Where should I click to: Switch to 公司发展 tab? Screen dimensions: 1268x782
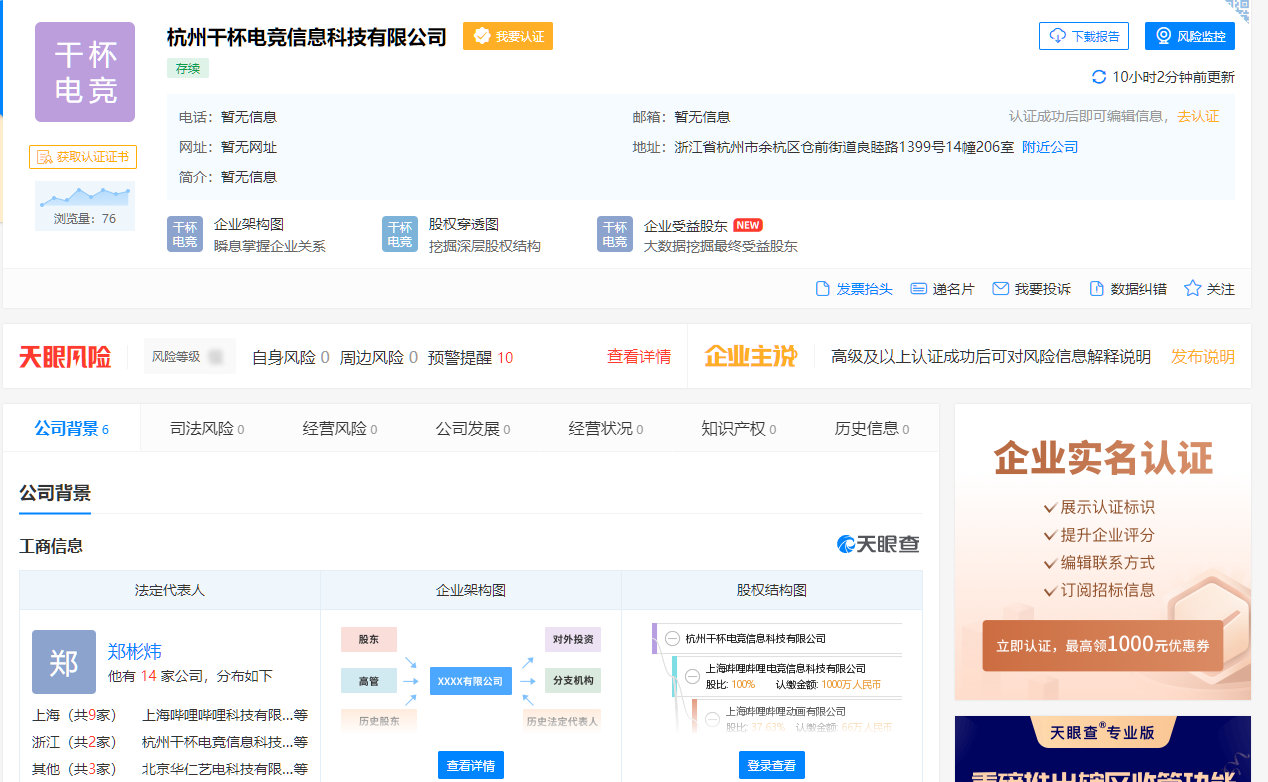point(473,429)
